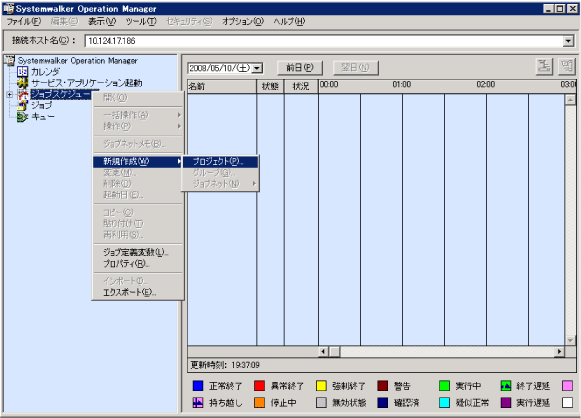Select the カレンダ tree item
This screenshot has width=581, height=418.
45,72
